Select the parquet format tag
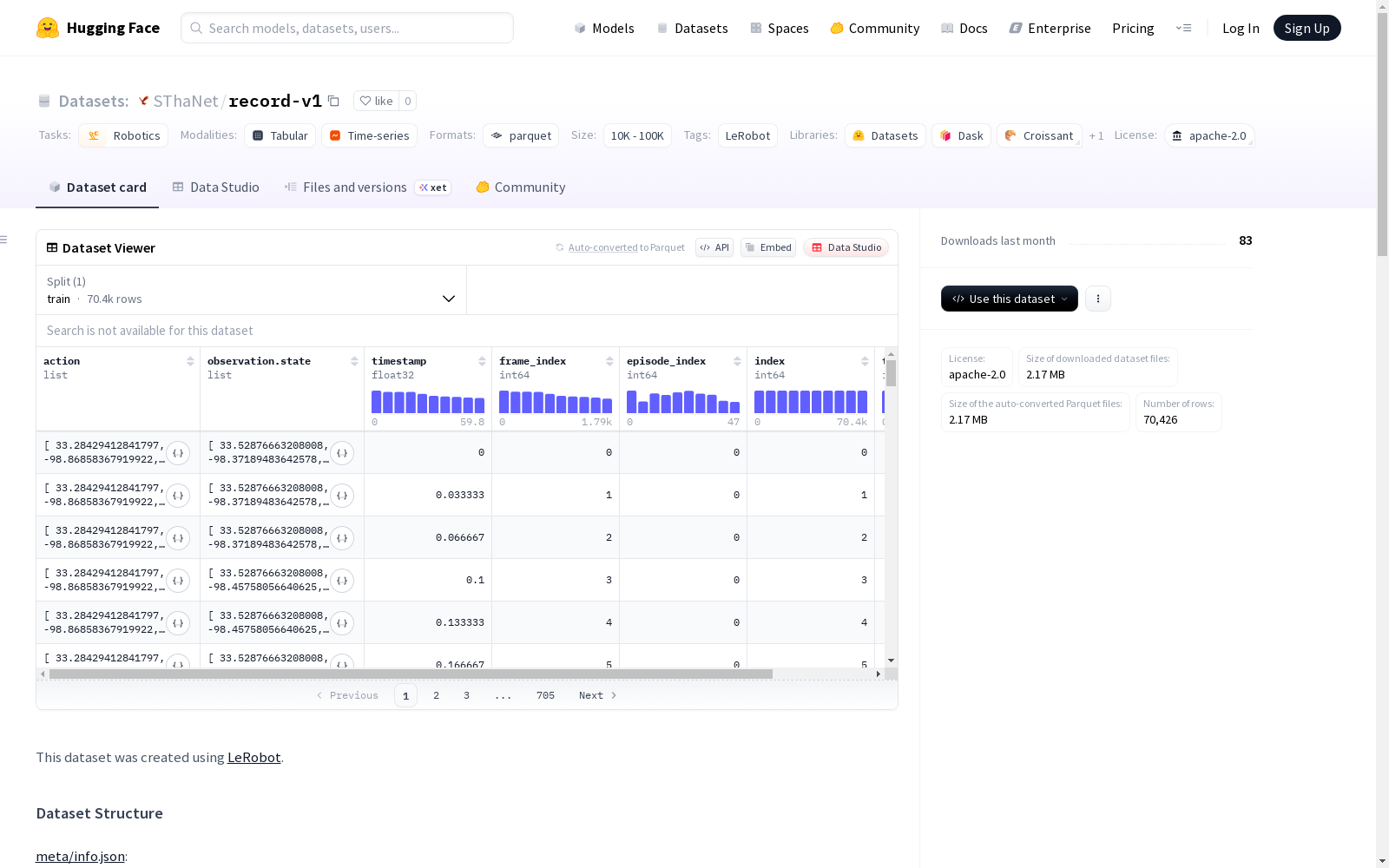1389x868 pixels. pyautogui.click(x=521, y=135)
